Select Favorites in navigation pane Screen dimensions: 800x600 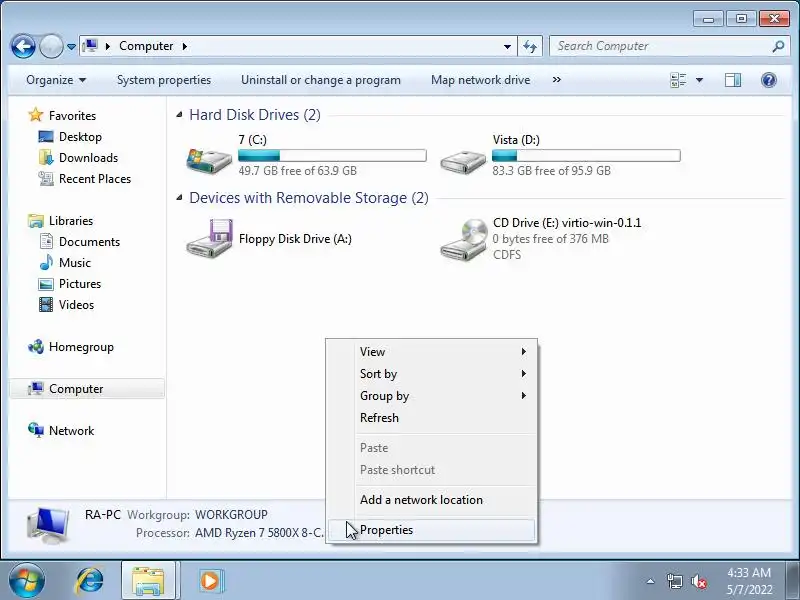coord(72,116)
